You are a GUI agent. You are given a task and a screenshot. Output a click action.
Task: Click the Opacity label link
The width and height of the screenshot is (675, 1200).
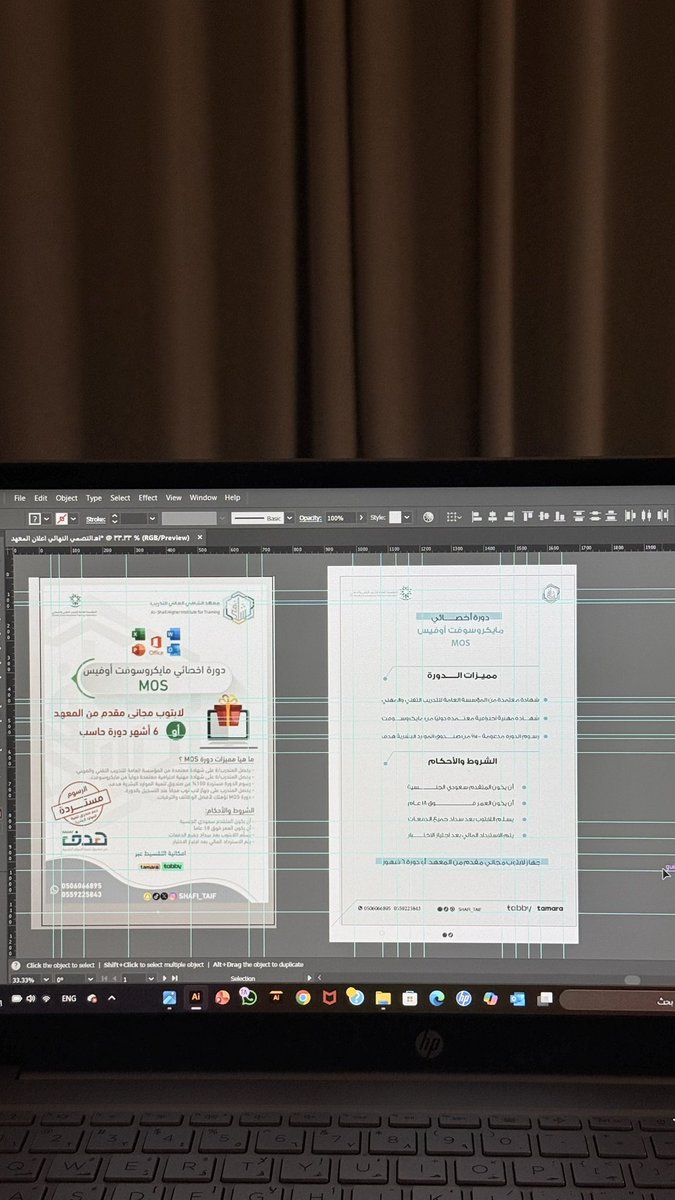[309, 518]
